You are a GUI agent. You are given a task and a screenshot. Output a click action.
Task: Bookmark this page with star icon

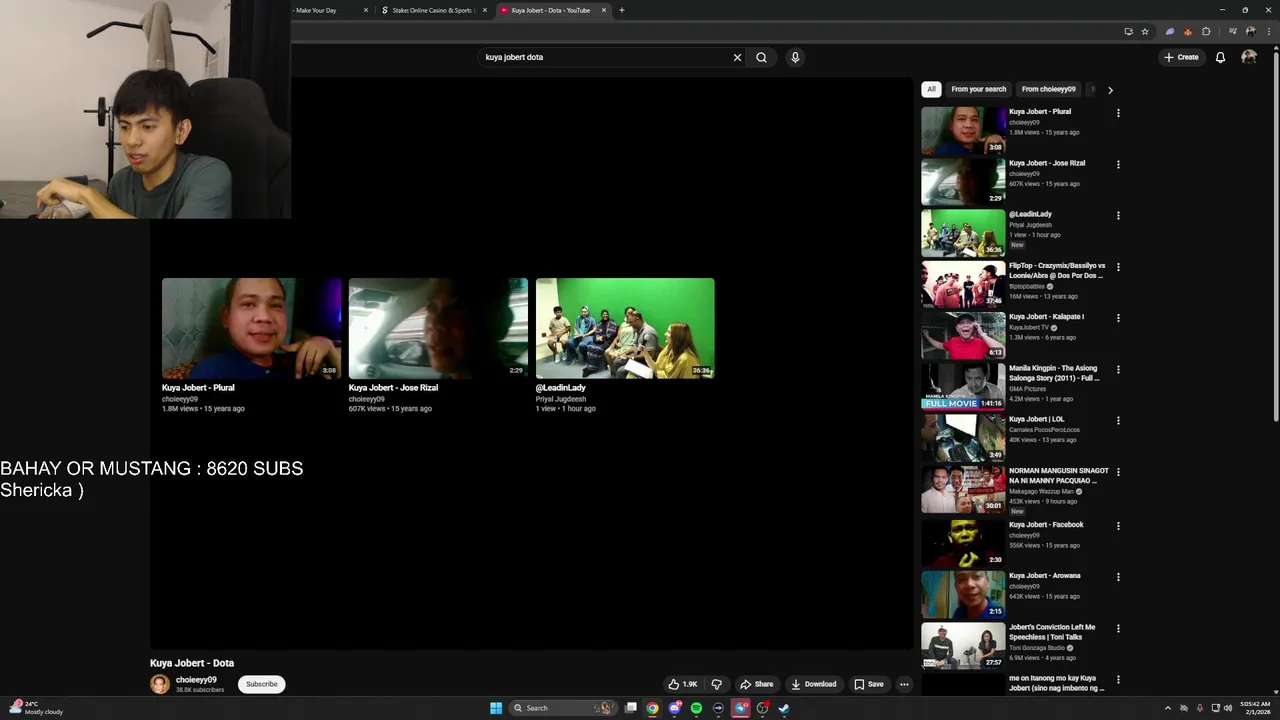click(1145, 32)
